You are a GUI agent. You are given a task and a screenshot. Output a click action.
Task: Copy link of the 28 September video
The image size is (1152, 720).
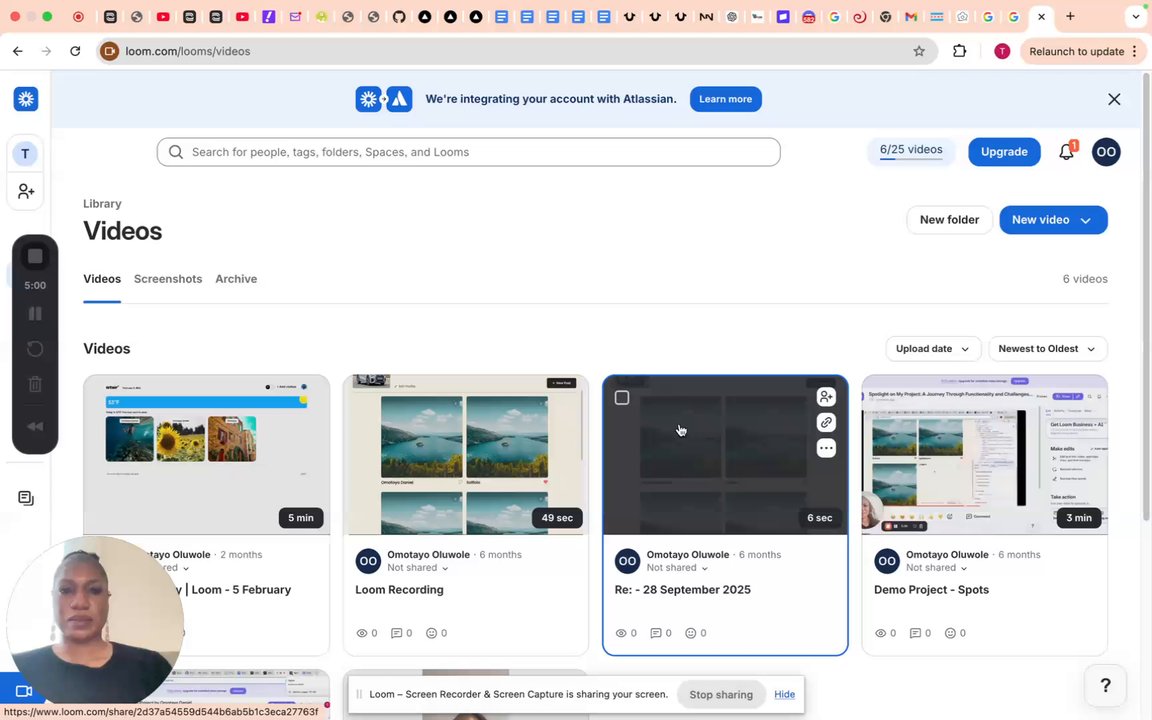coord(826,422)
